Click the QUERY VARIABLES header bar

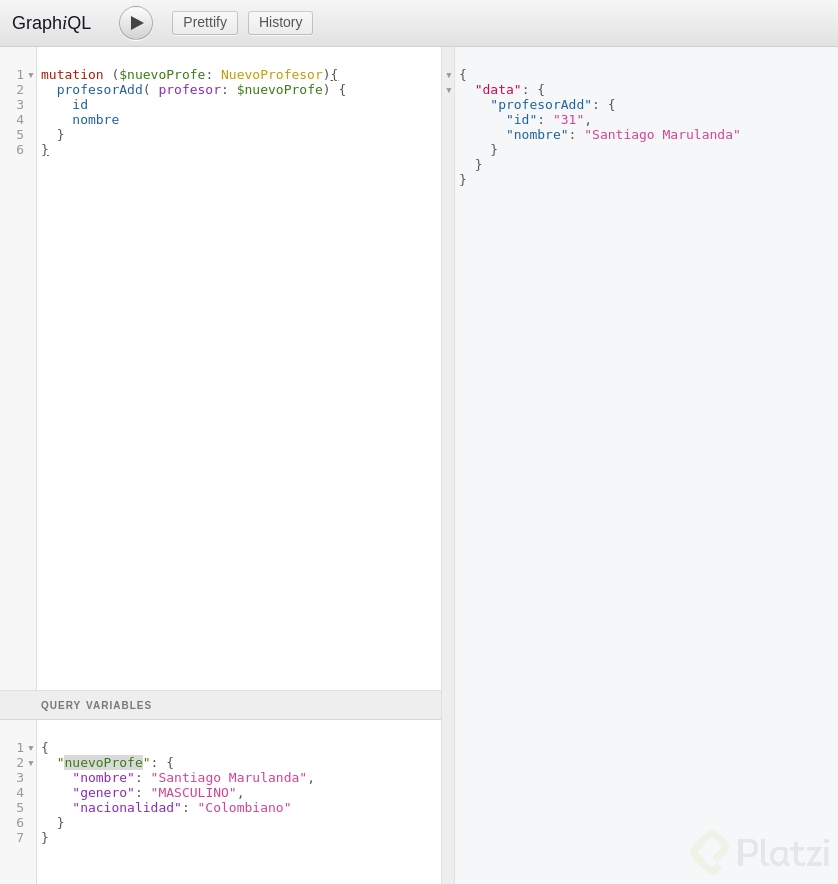96,705
